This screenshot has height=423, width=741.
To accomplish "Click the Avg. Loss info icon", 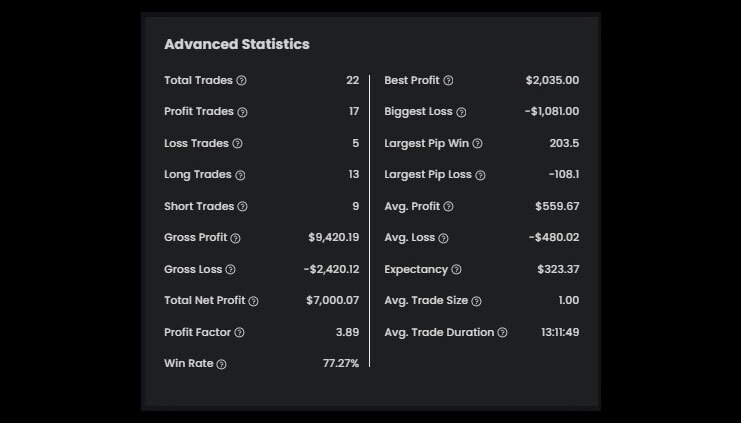I will click(x=443, y=238).
